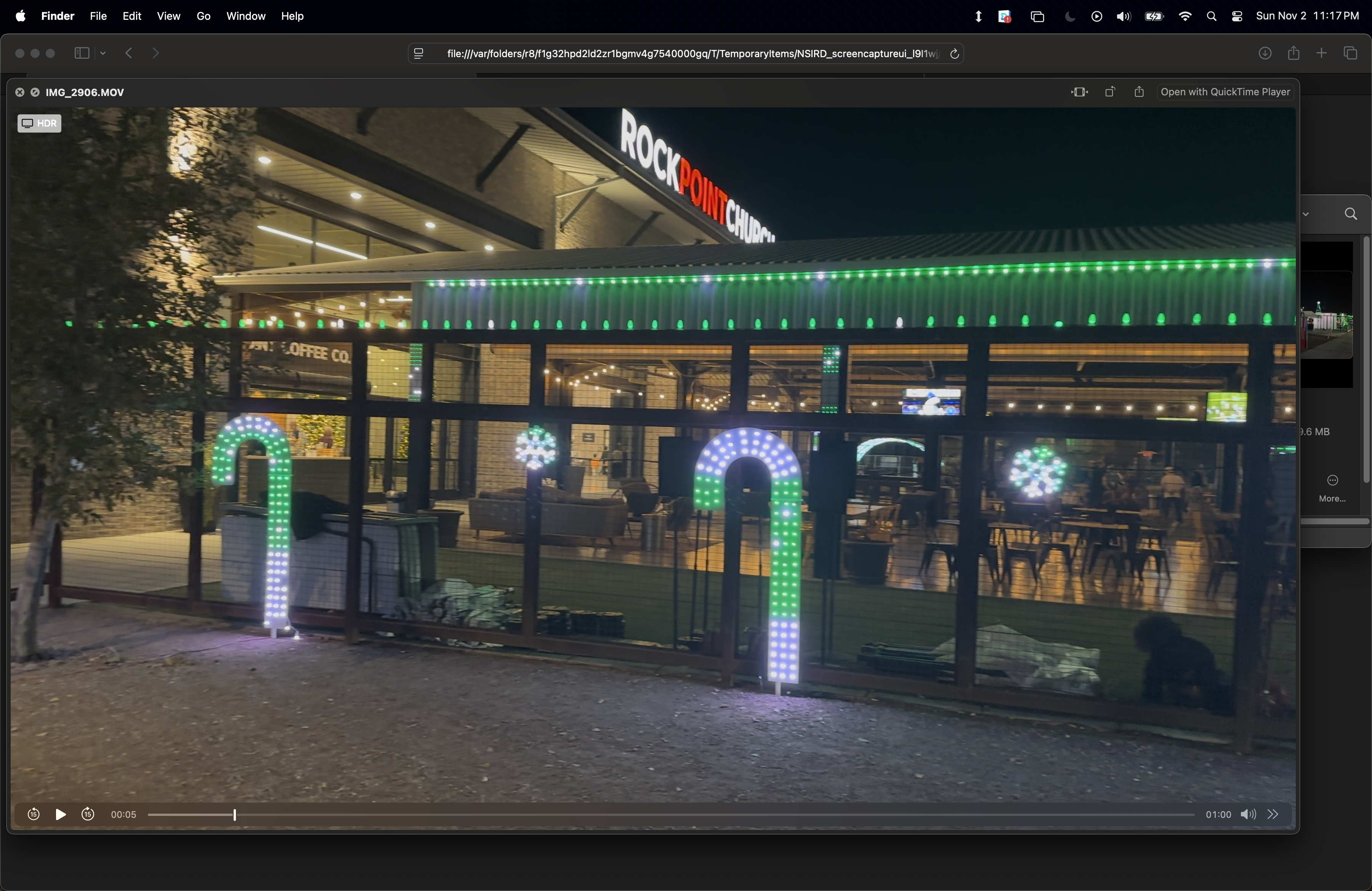Toggle the HDR badge
Viewport: 1372px width, 891px height.
[39, 123]
